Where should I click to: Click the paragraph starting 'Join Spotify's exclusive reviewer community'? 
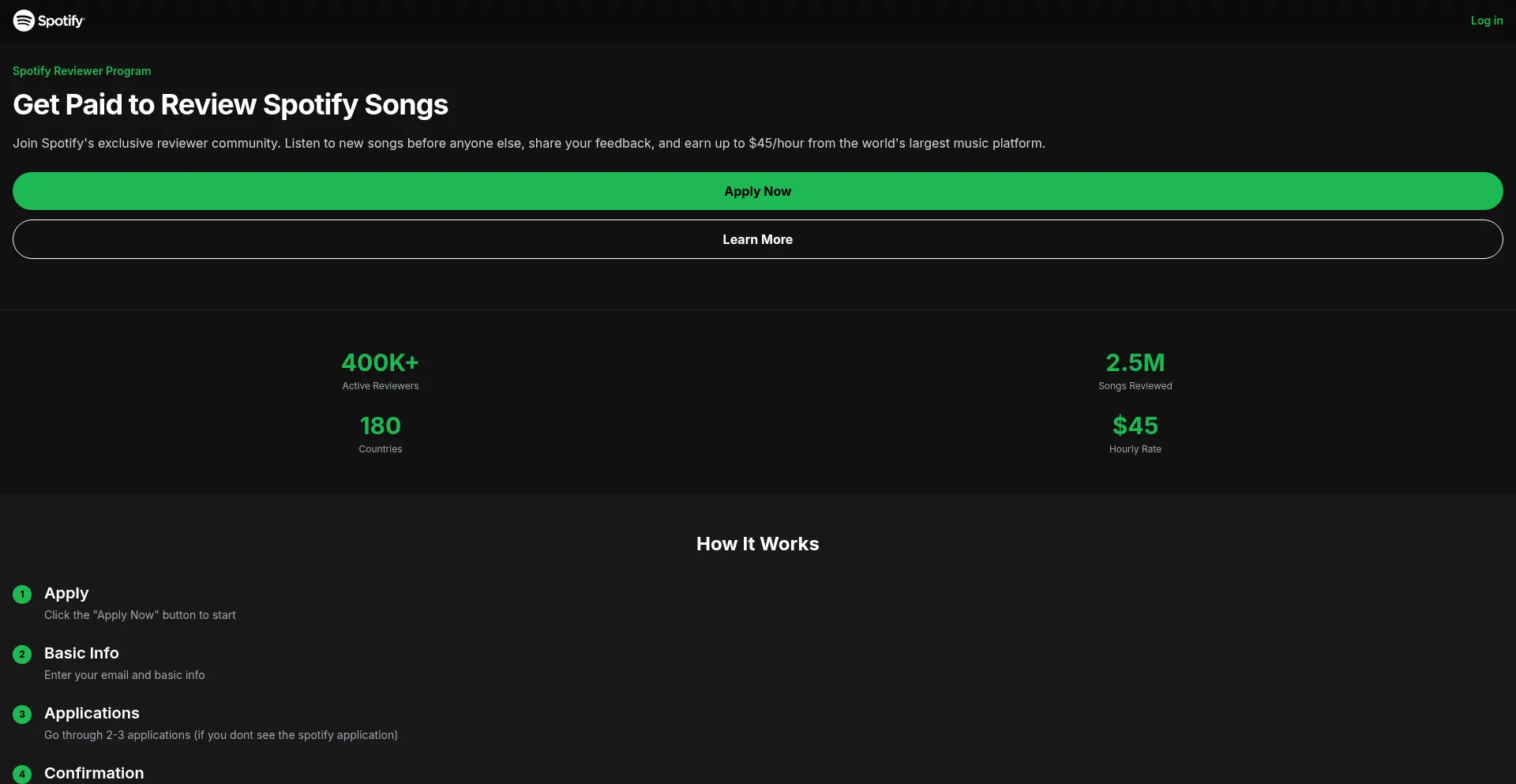pyautogui.click(x=529, y=143)
